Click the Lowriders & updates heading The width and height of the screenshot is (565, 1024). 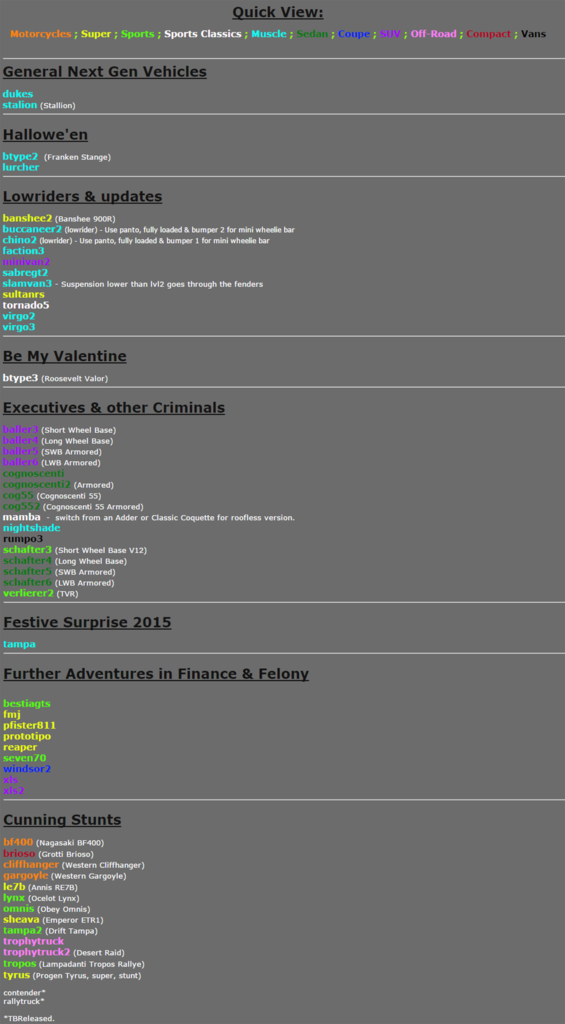tap(82, 197)
